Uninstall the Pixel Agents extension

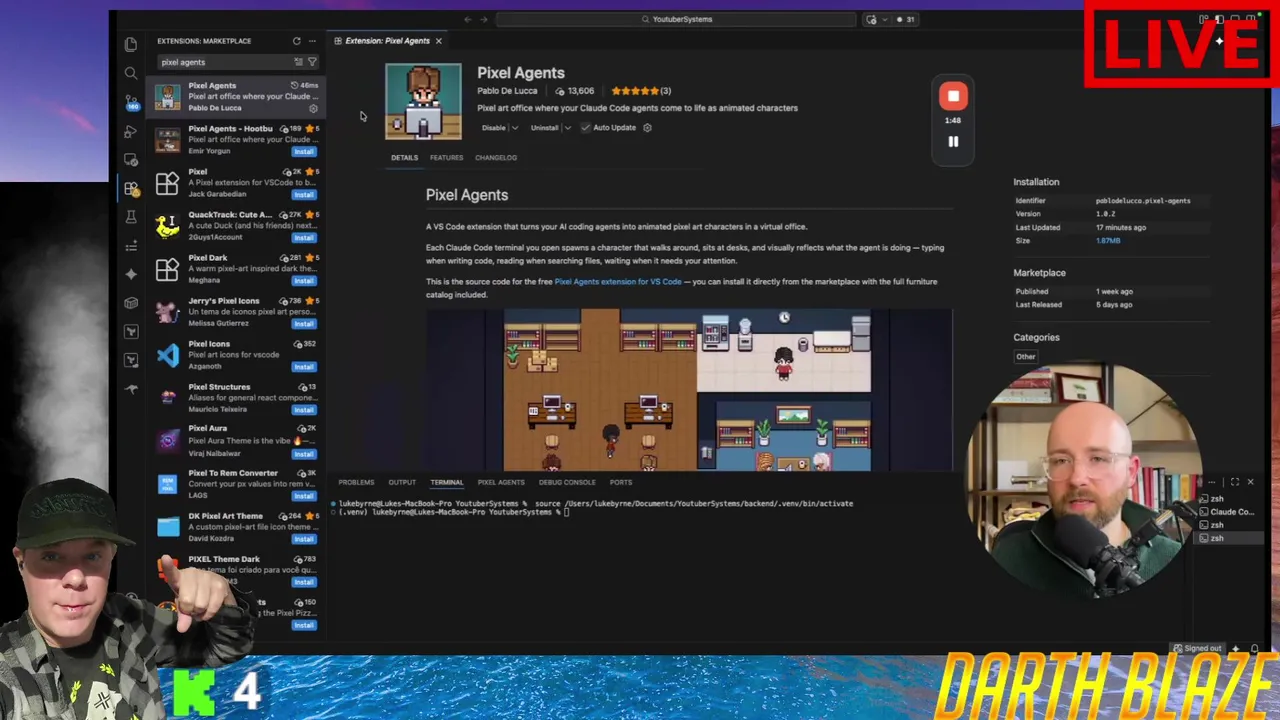pos(544,128)
